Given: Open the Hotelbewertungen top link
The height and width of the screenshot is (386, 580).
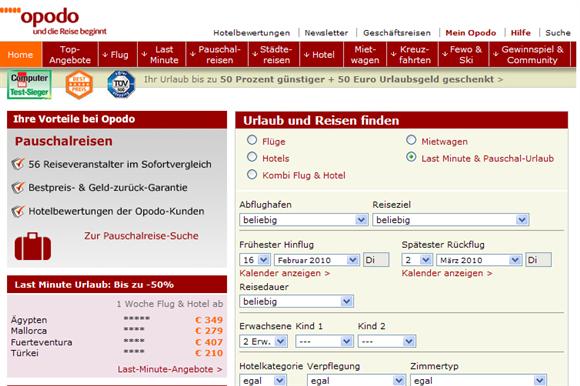Looking at the screenshot, I should pyautogui.click(x=252, y=33).
